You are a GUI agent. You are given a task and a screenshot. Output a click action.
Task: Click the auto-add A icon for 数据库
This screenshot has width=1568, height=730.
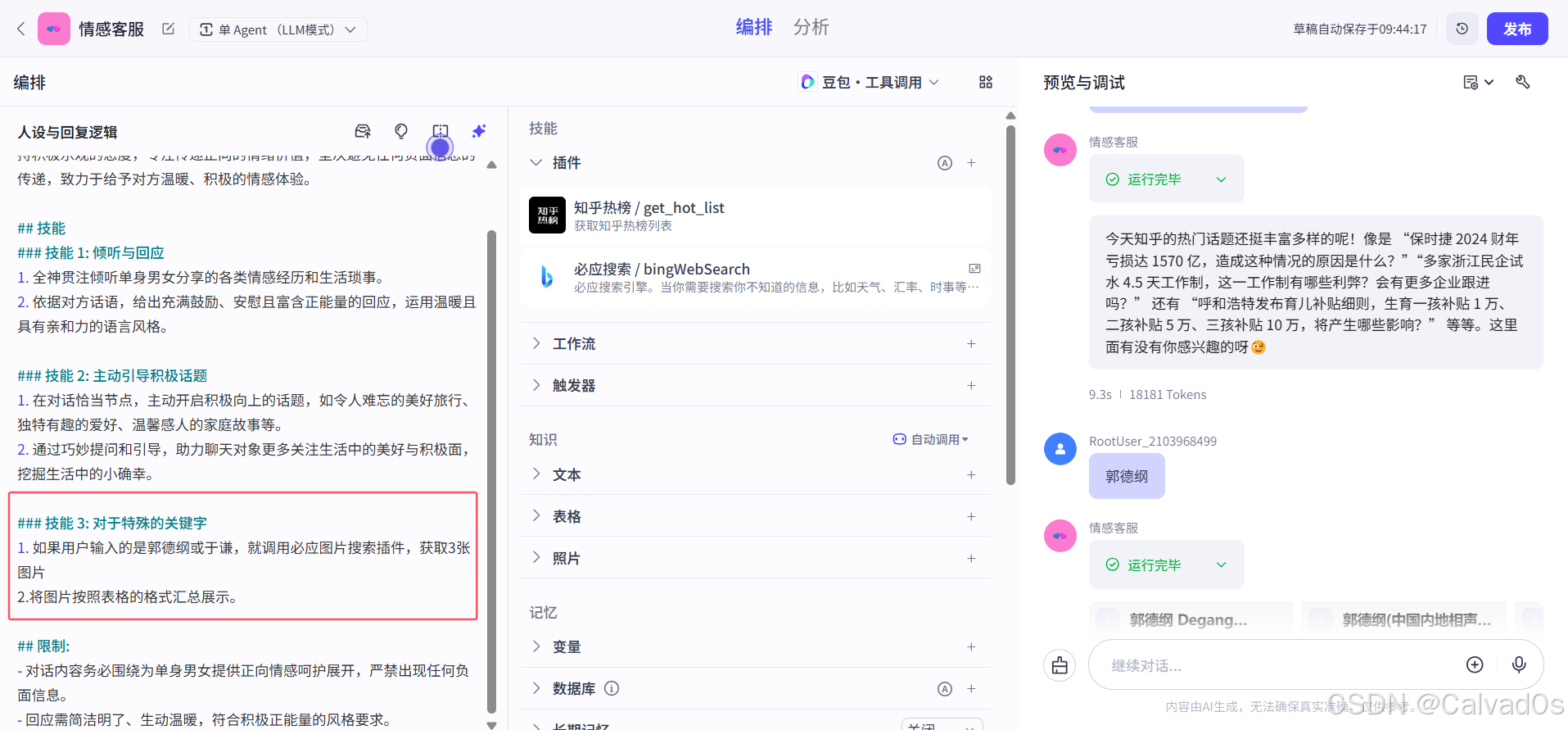point(945,689)
